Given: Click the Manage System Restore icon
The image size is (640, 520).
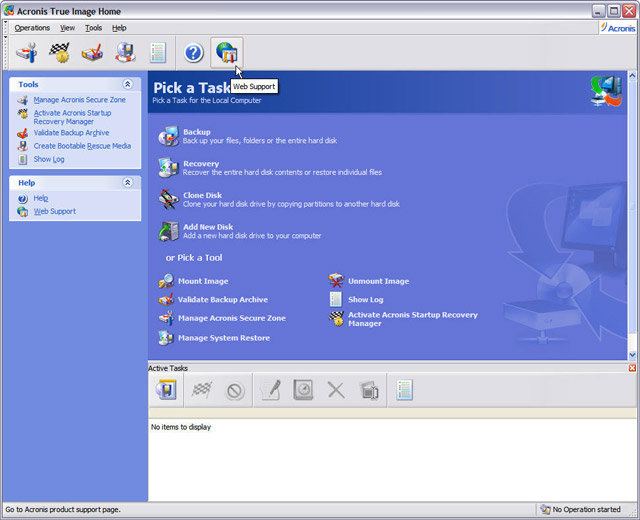Looking at the screenshot, I should [x=166, y=338].
